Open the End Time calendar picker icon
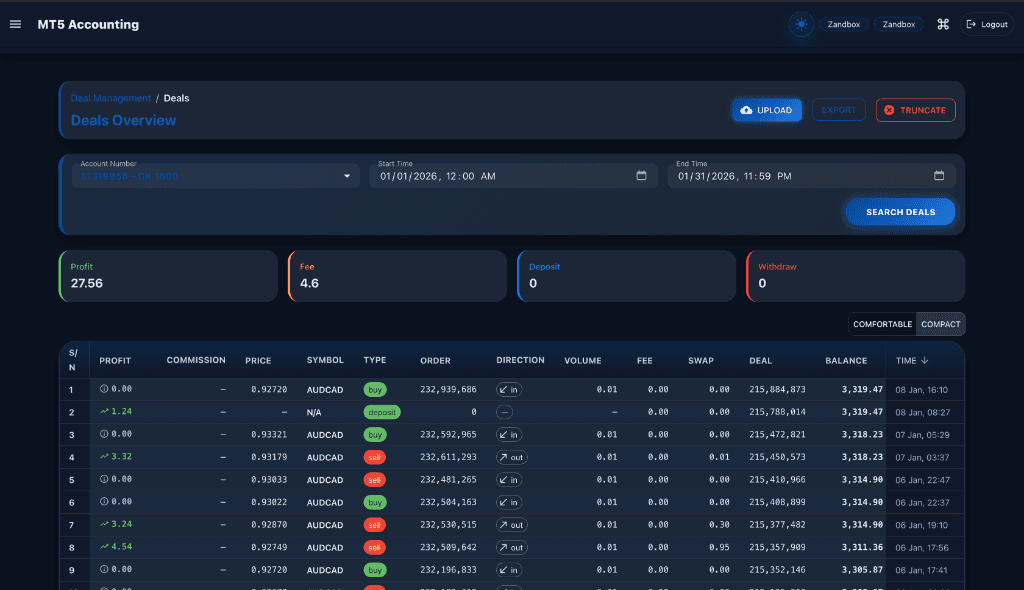The height and width of the screenshot is (590, 1024). (938, 176)
